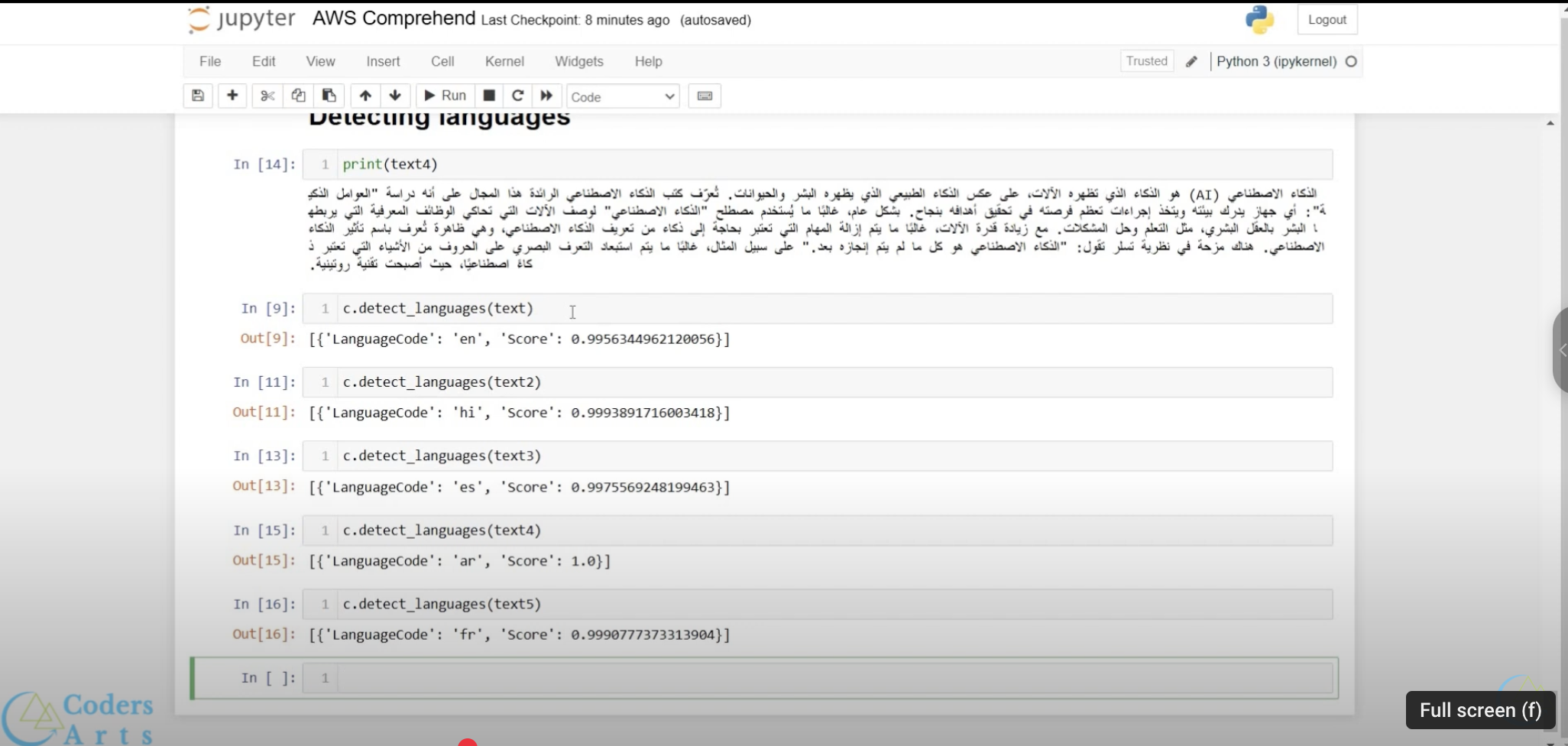Open the Cell menu
The width and height of the screenshot is (1568, 746).
442,61
